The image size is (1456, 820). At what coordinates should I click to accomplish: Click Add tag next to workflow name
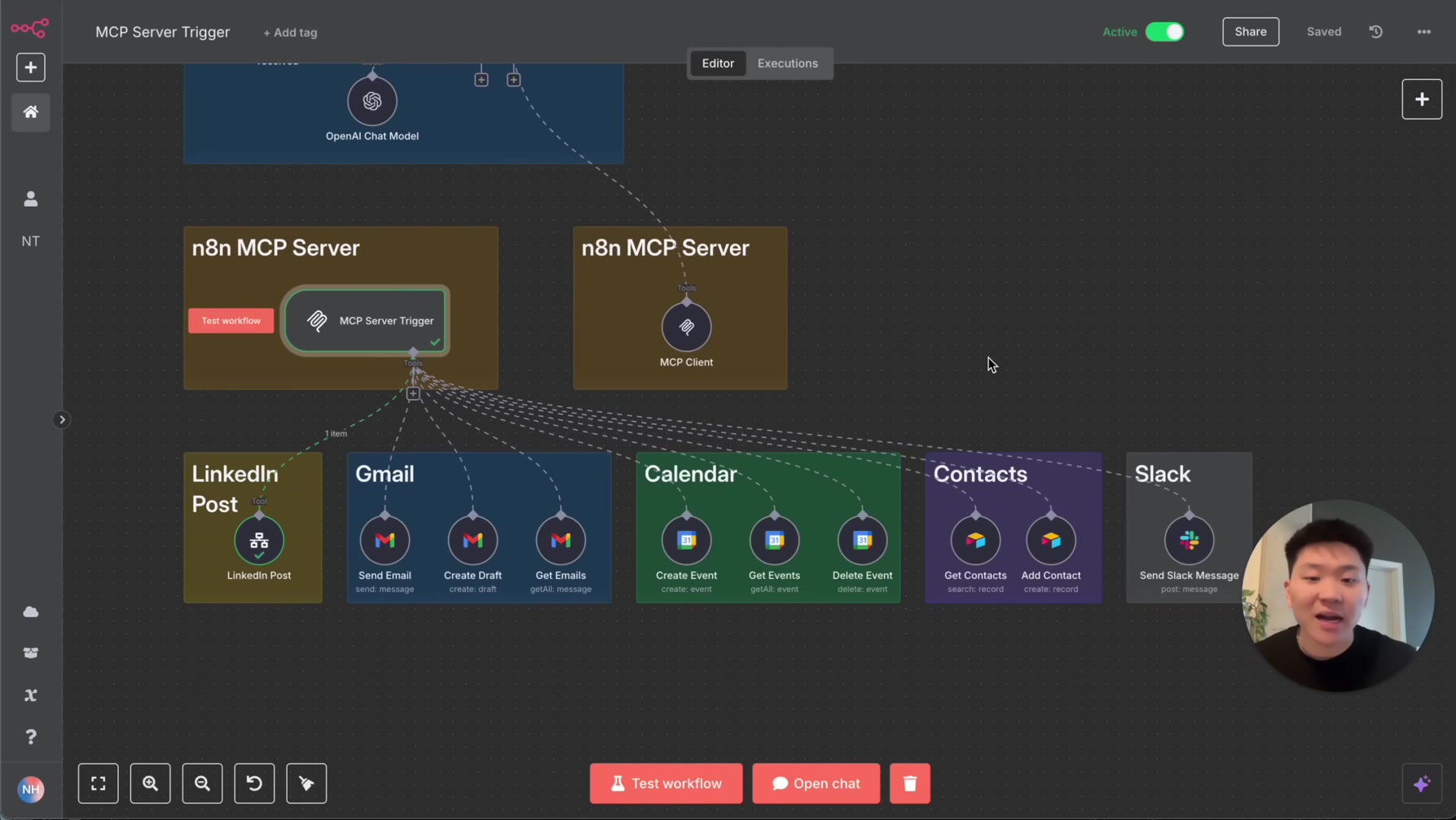290,33
